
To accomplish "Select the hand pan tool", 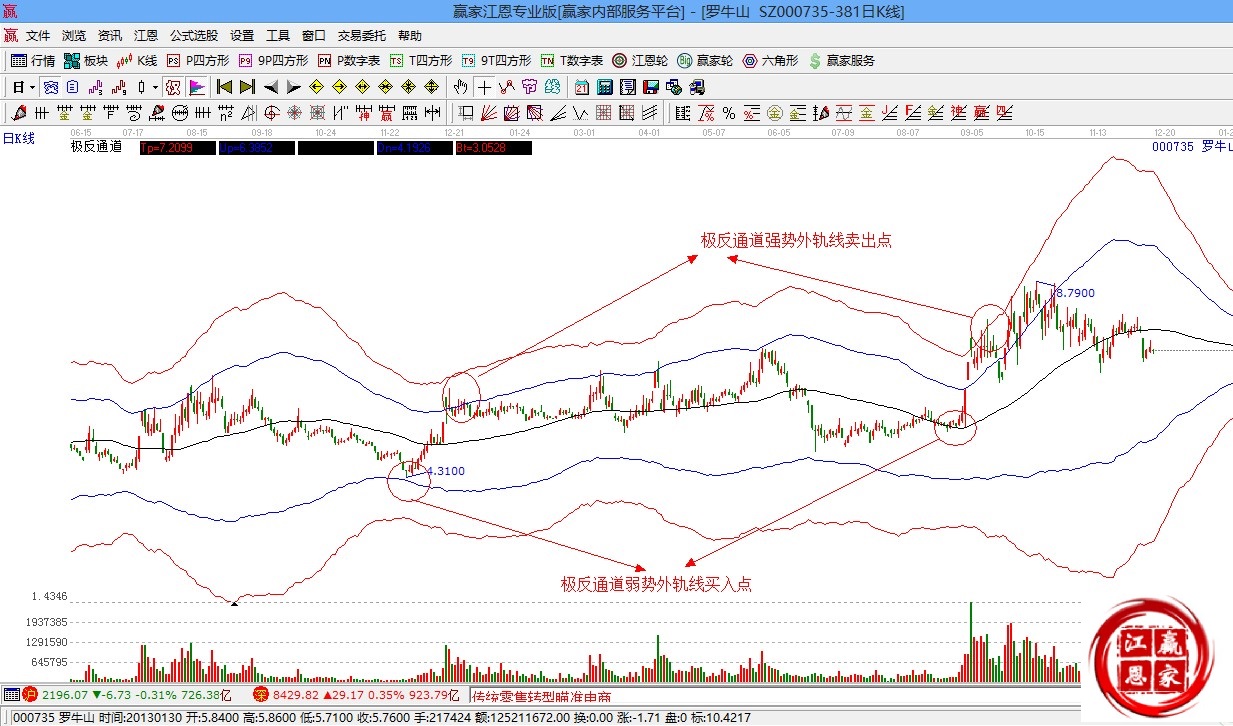I will [461, 87].
